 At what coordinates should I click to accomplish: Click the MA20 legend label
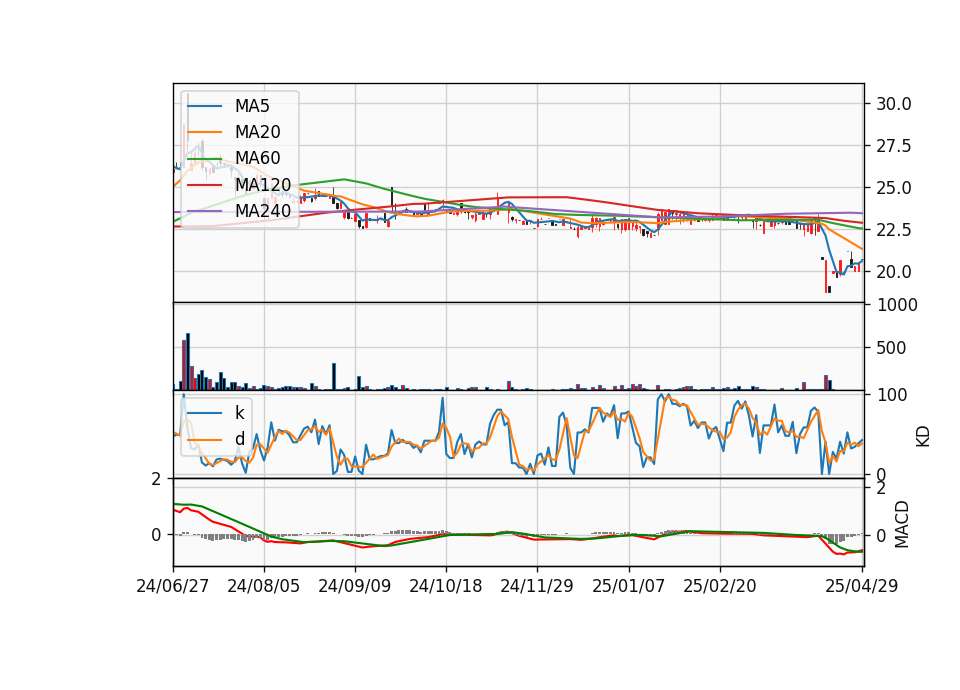257,132
